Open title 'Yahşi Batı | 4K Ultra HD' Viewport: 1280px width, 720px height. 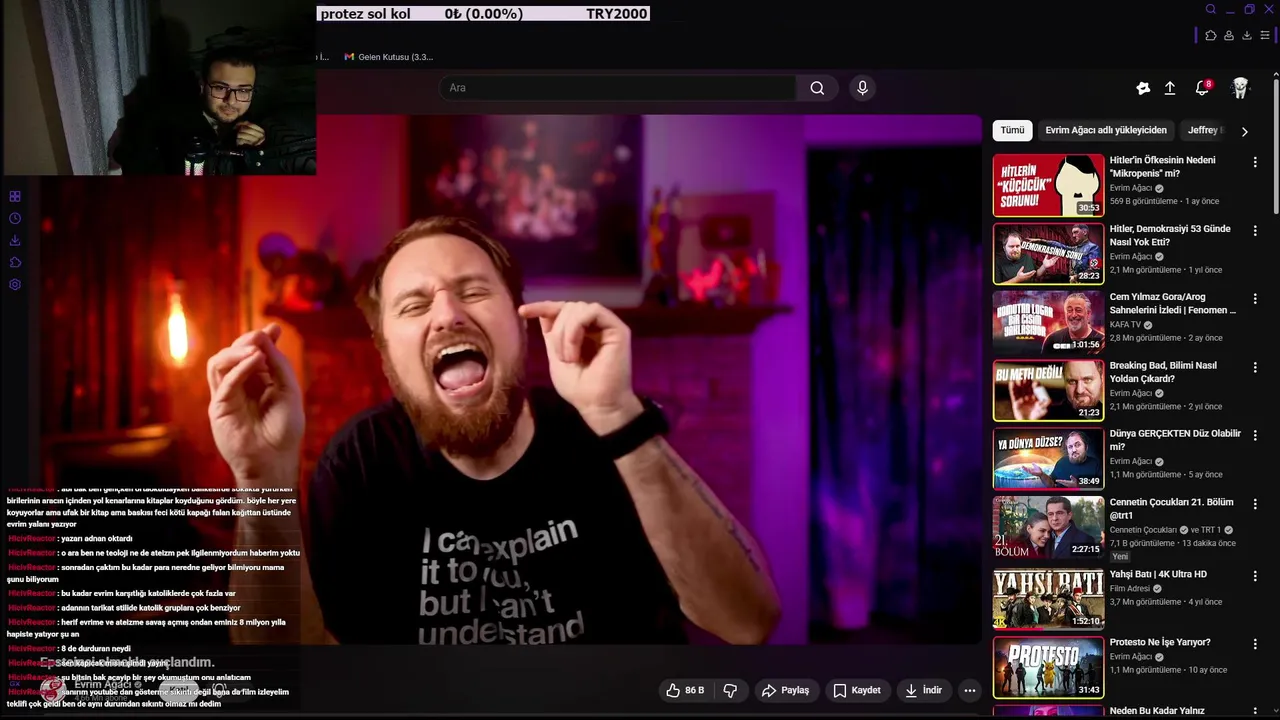pyautogui.click(x=1158, y=574)
